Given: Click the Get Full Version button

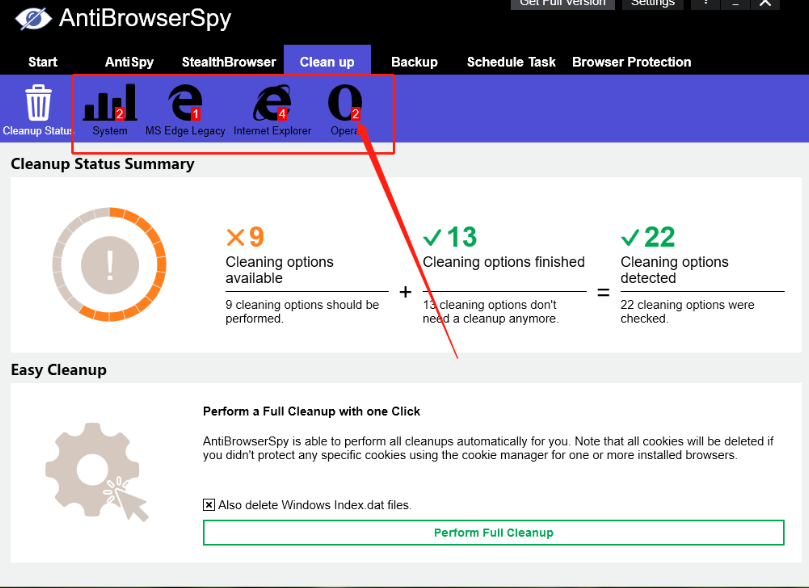Looking at the screenshot, I should coord(562,4).
